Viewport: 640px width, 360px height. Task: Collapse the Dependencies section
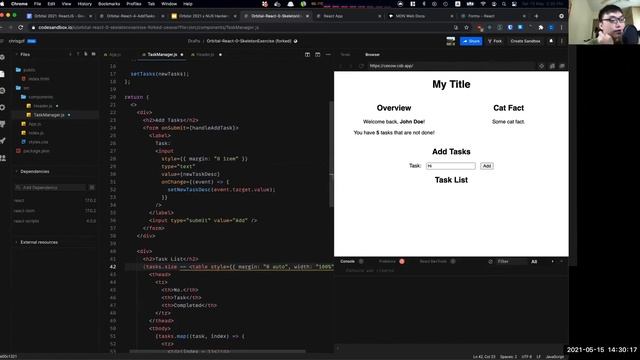point(34,171)
